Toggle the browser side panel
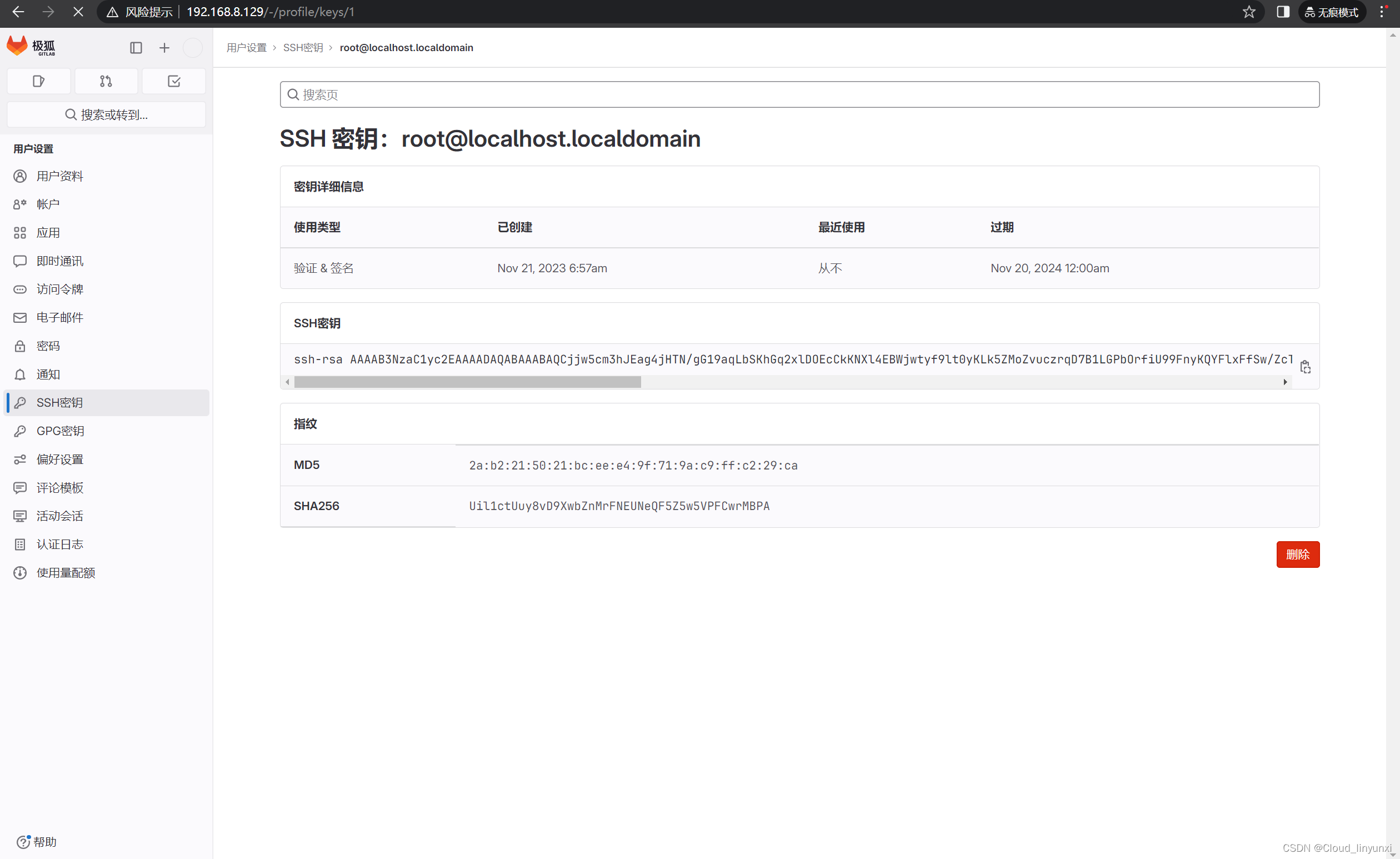 (1282, 12)
